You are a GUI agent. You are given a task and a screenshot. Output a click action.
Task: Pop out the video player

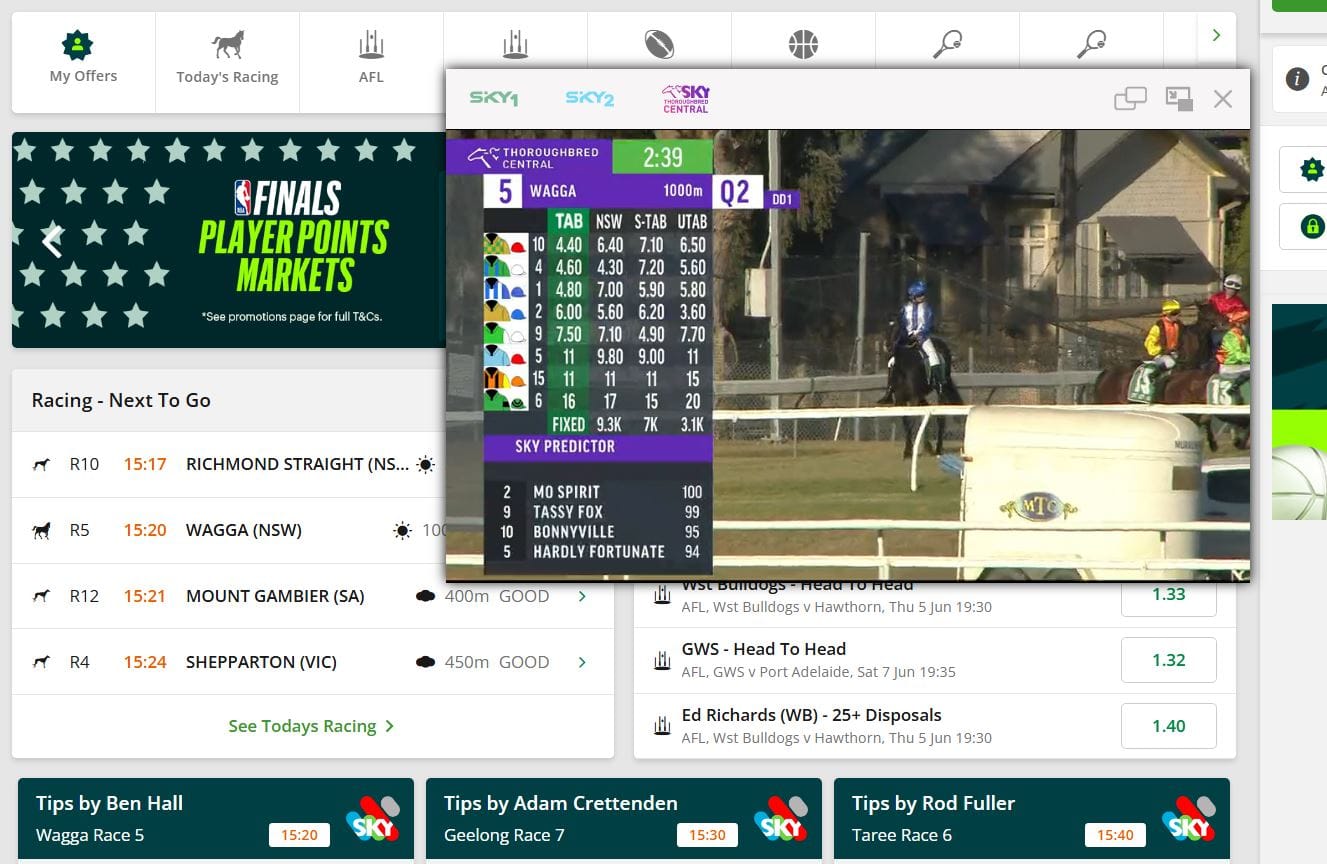coord(1131,98)
